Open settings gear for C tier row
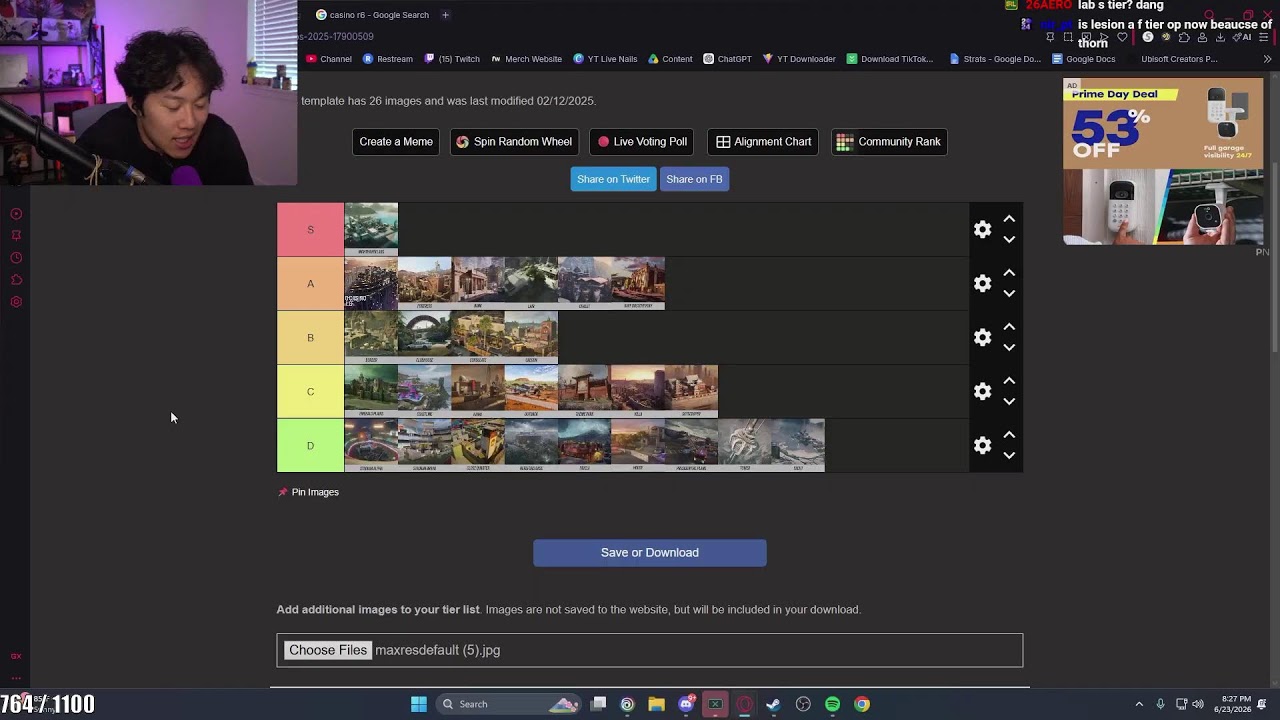 pos(982,392)
